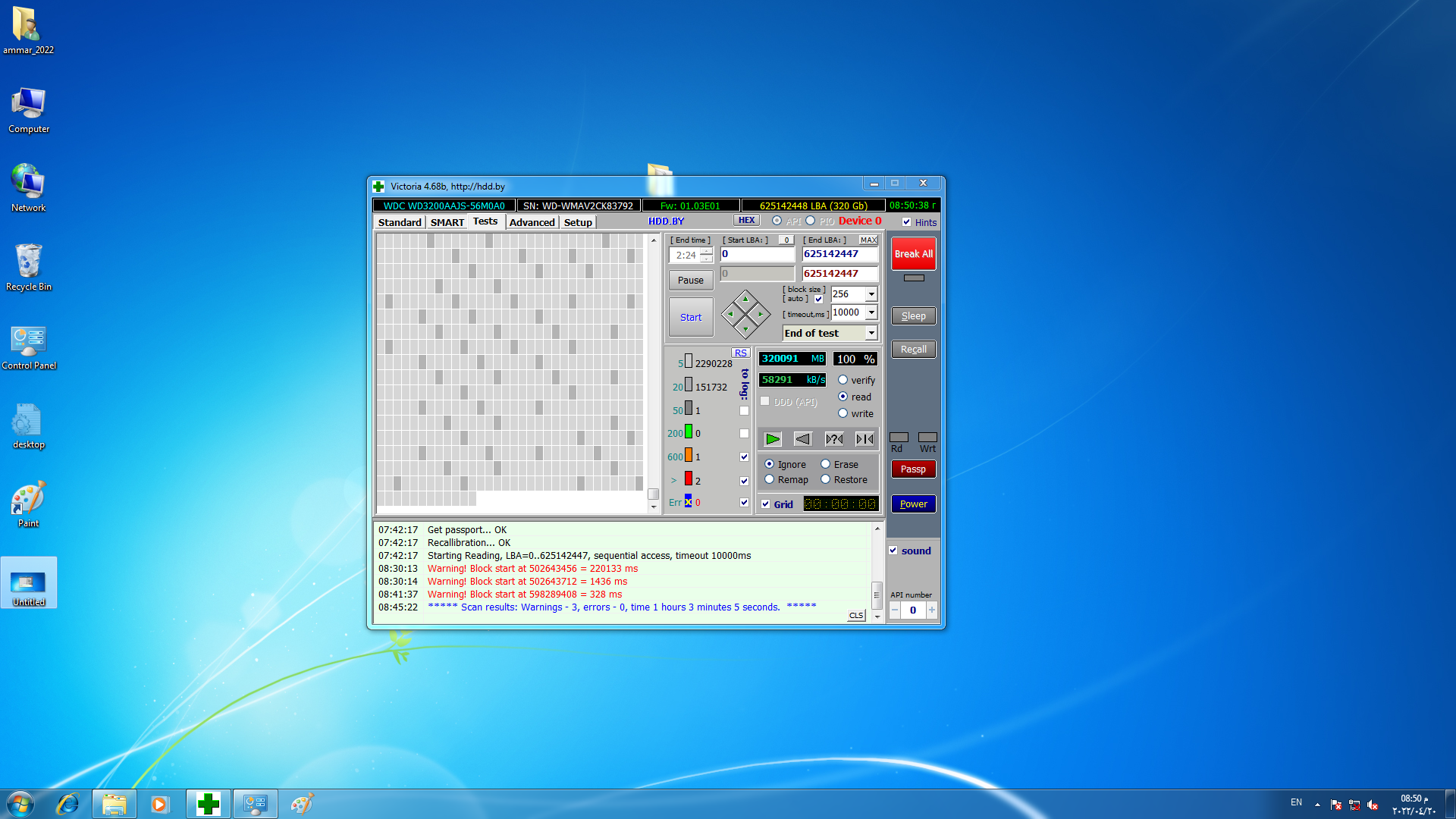
Task: Click the Passp button
Action: coord(914,469)
